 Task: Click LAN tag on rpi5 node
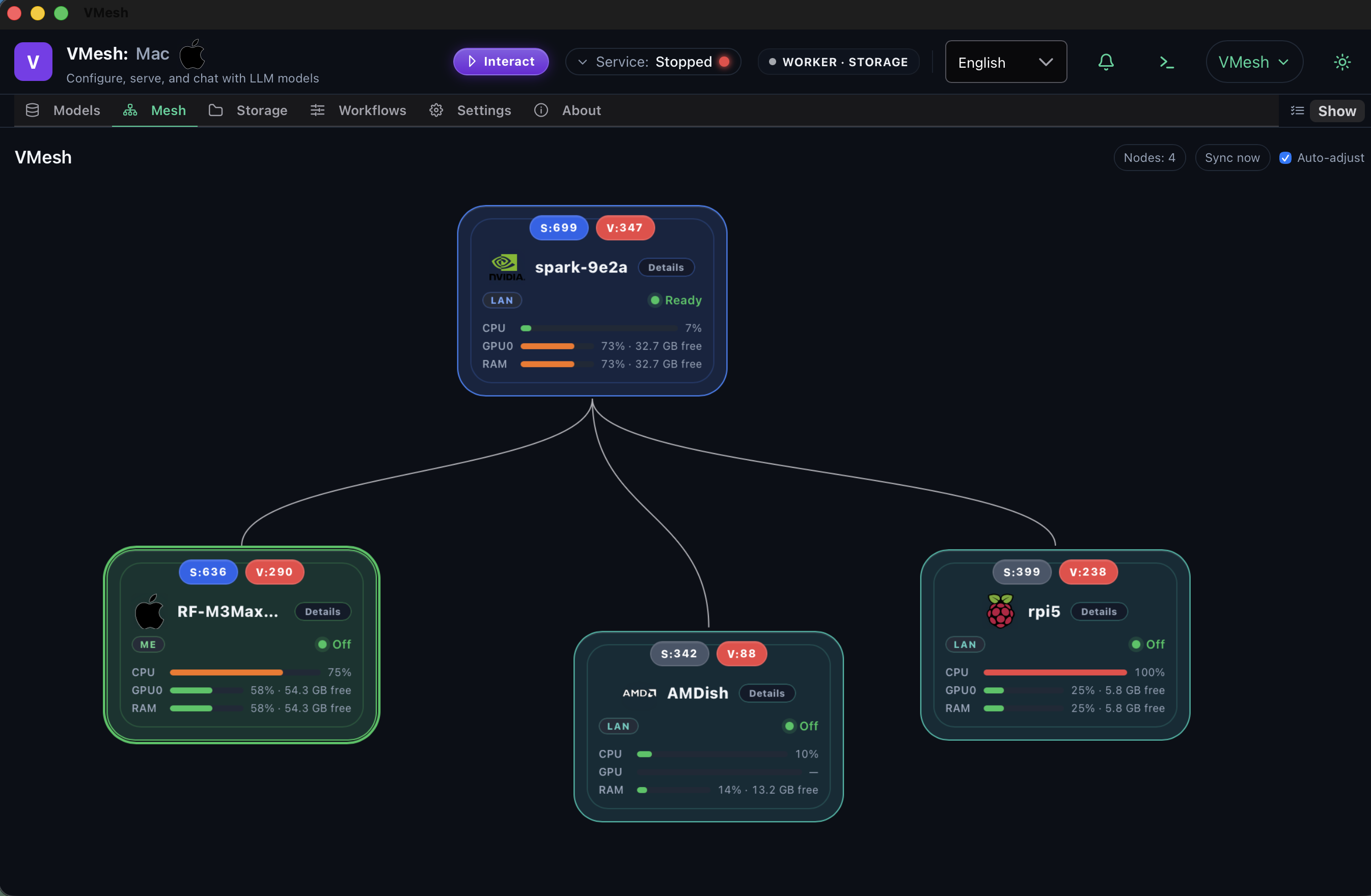(965, 645)
